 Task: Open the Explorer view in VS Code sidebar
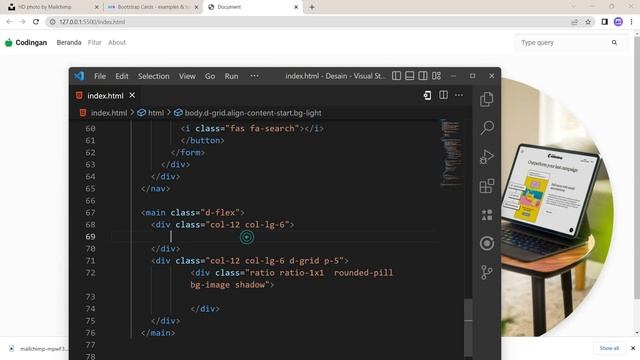[x=487, y=99]
